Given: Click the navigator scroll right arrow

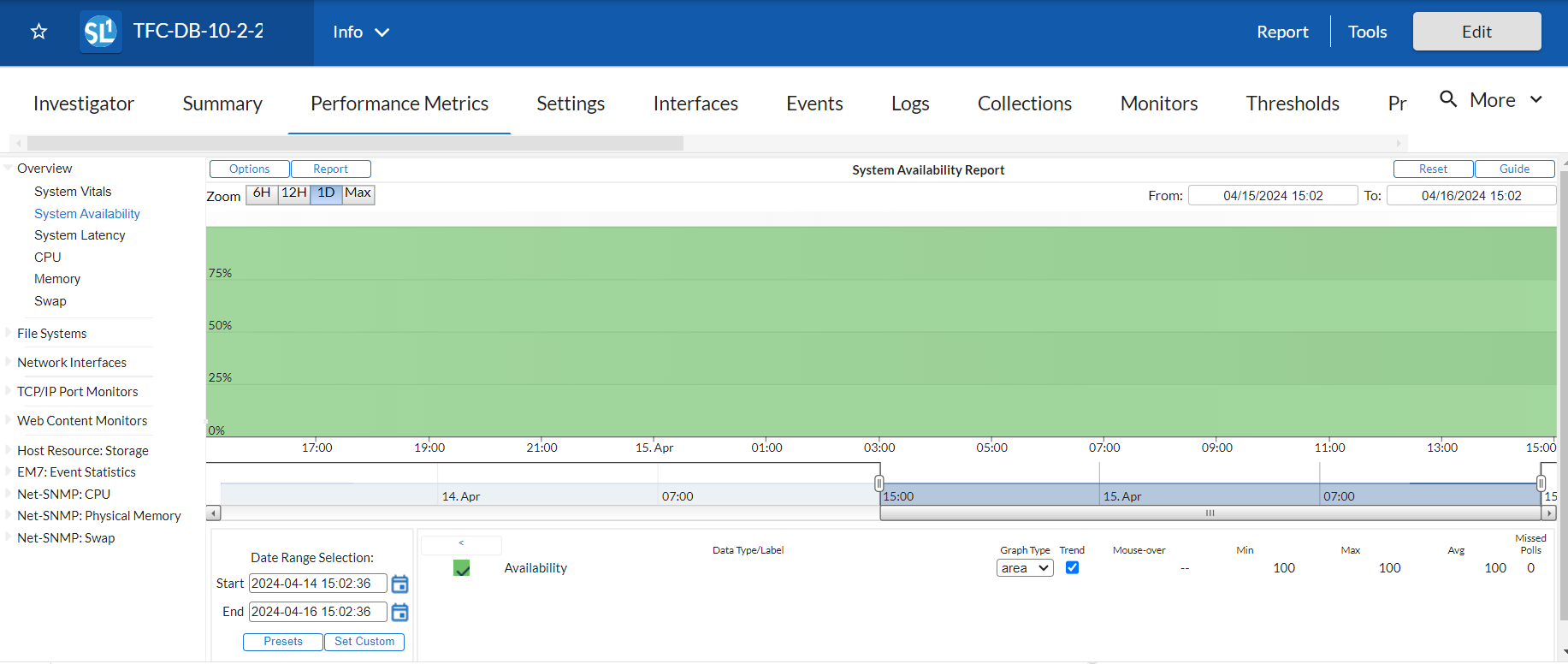Looking at the screenshot, I should [1548, 513].
